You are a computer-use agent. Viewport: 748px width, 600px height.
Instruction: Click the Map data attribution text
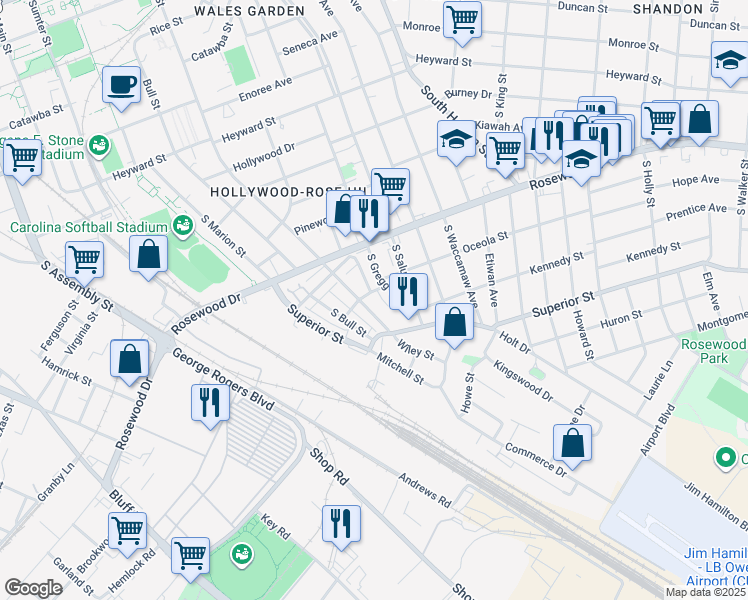tap(706, 592)
